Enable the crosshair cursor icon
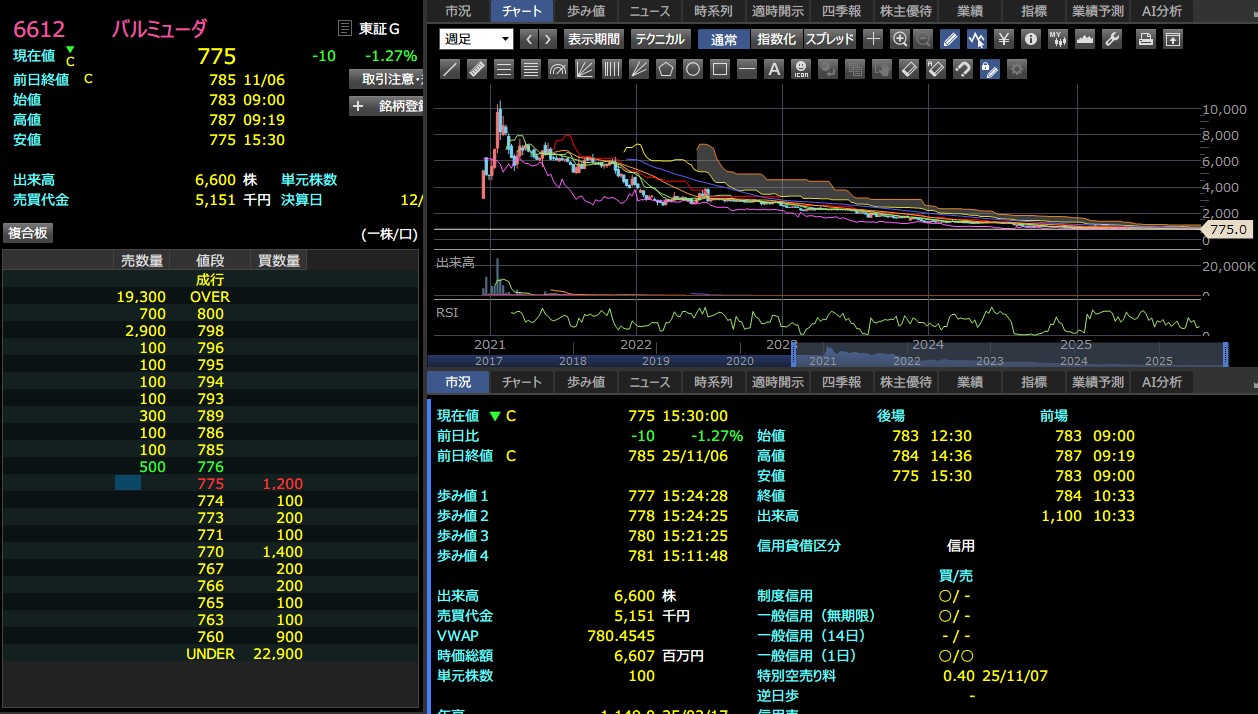This screenshot has width=1258, height=714. (x=873, y=39)
